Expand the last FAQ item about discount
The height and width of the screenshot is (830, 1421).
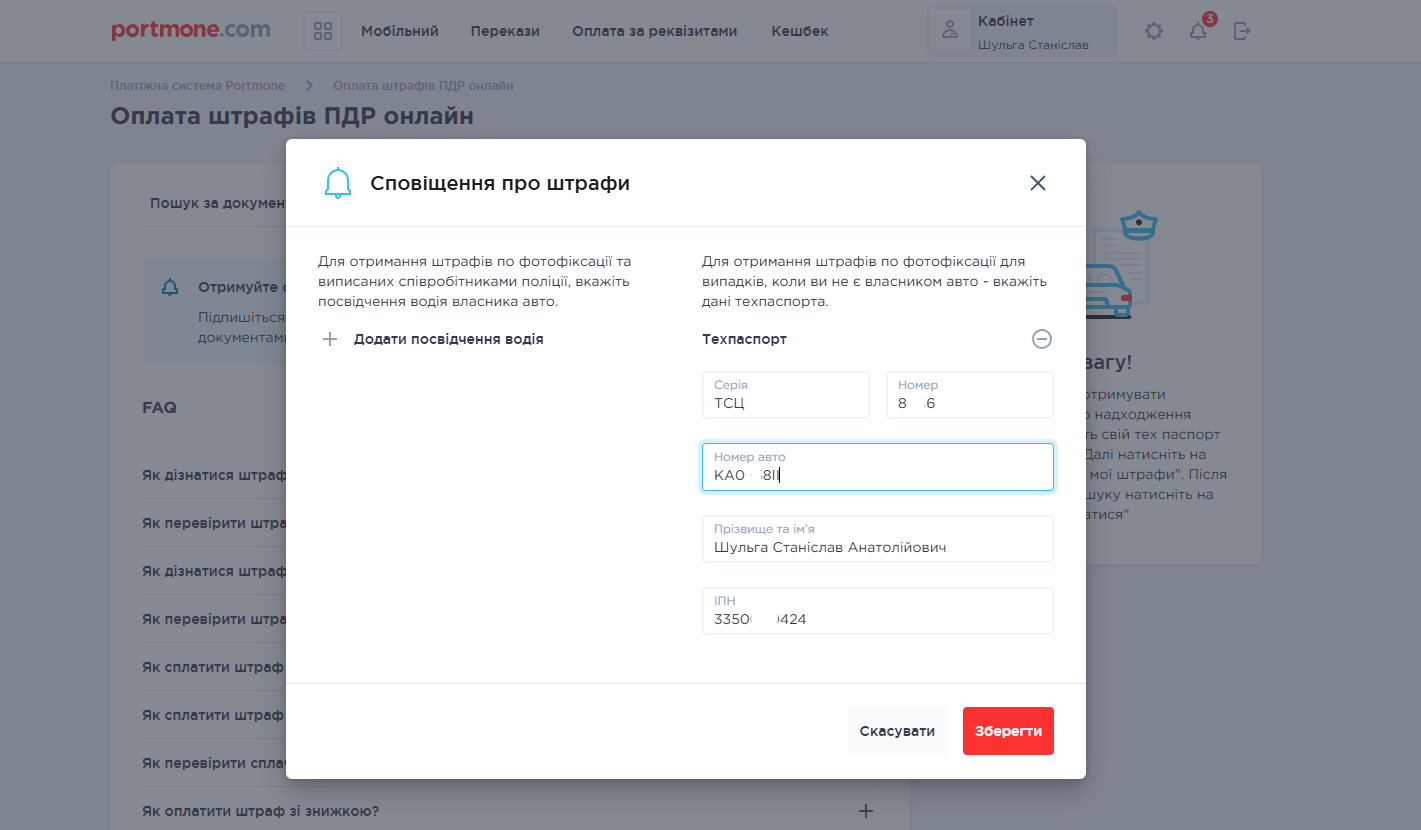(866, 811)
